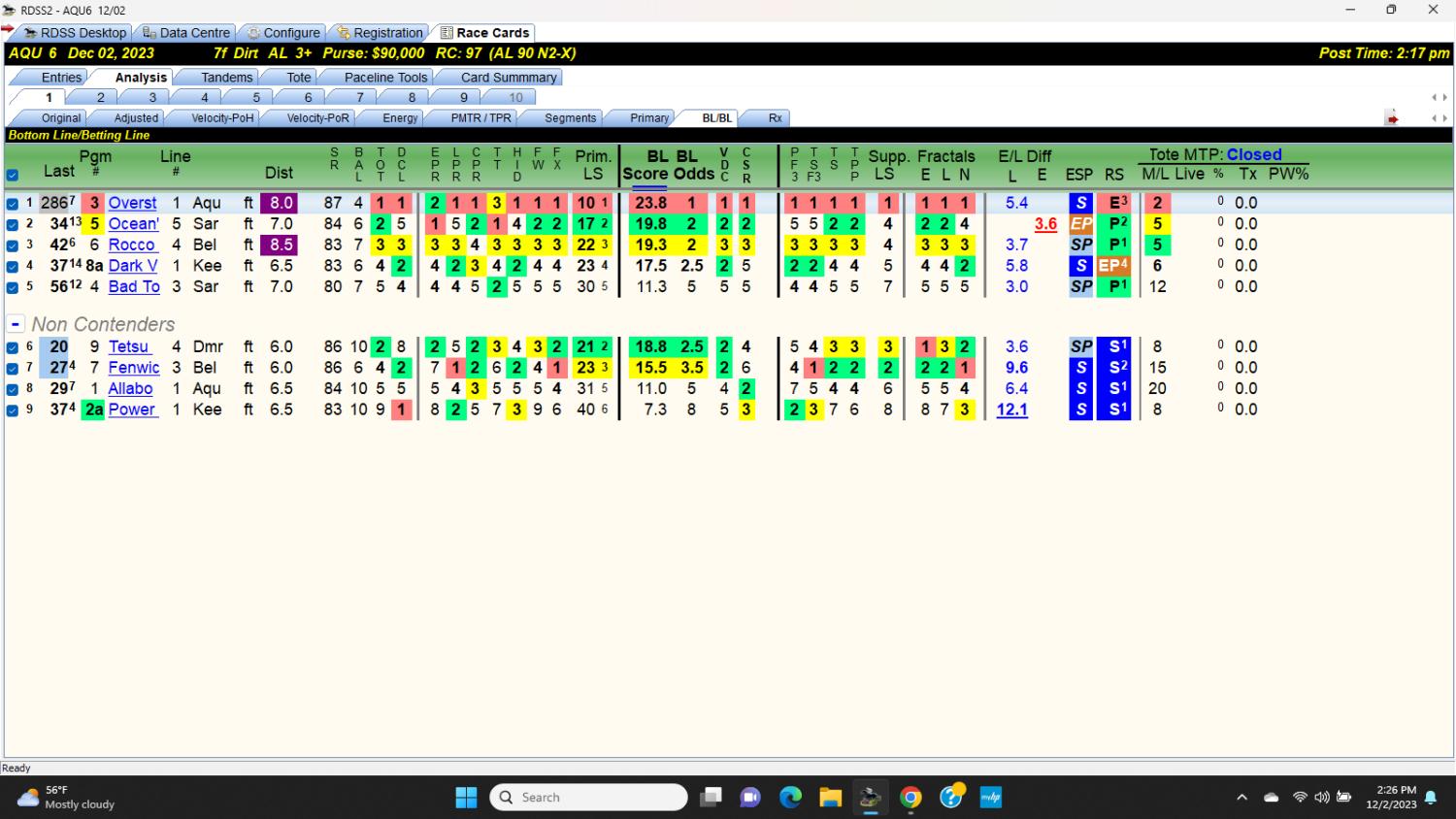
Task: Click the BL Score column header
Action: [x=645, y=165]
